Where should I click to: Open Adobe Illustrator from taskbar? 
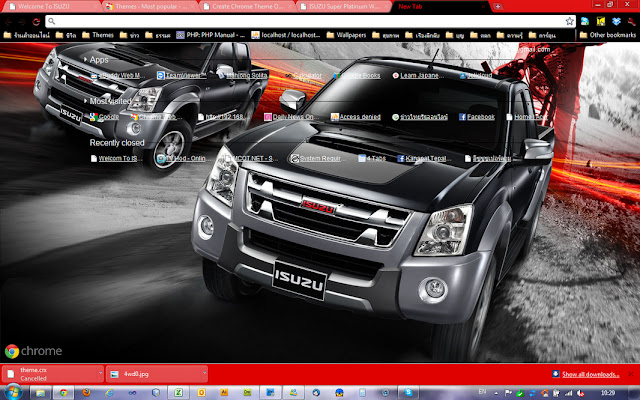[224, 393]
